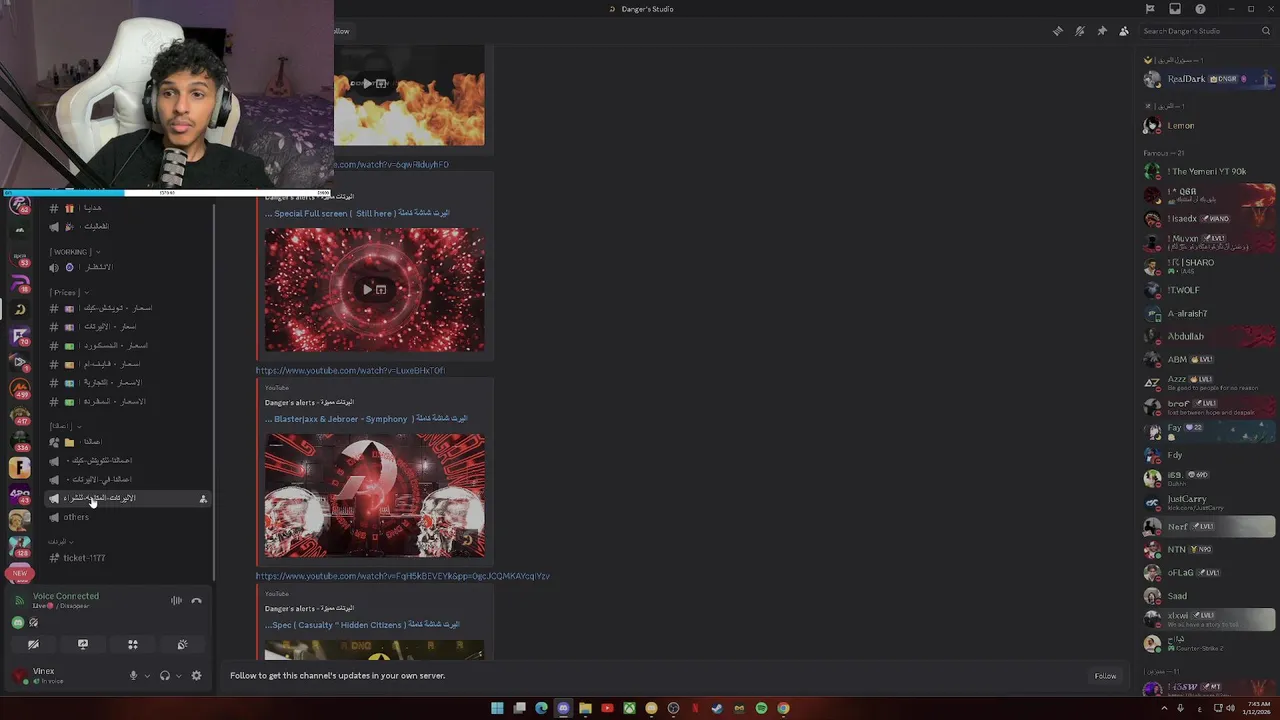Collapse the Prices channel category
Screen dimensions: 1280x720
(x=68, y=293)
